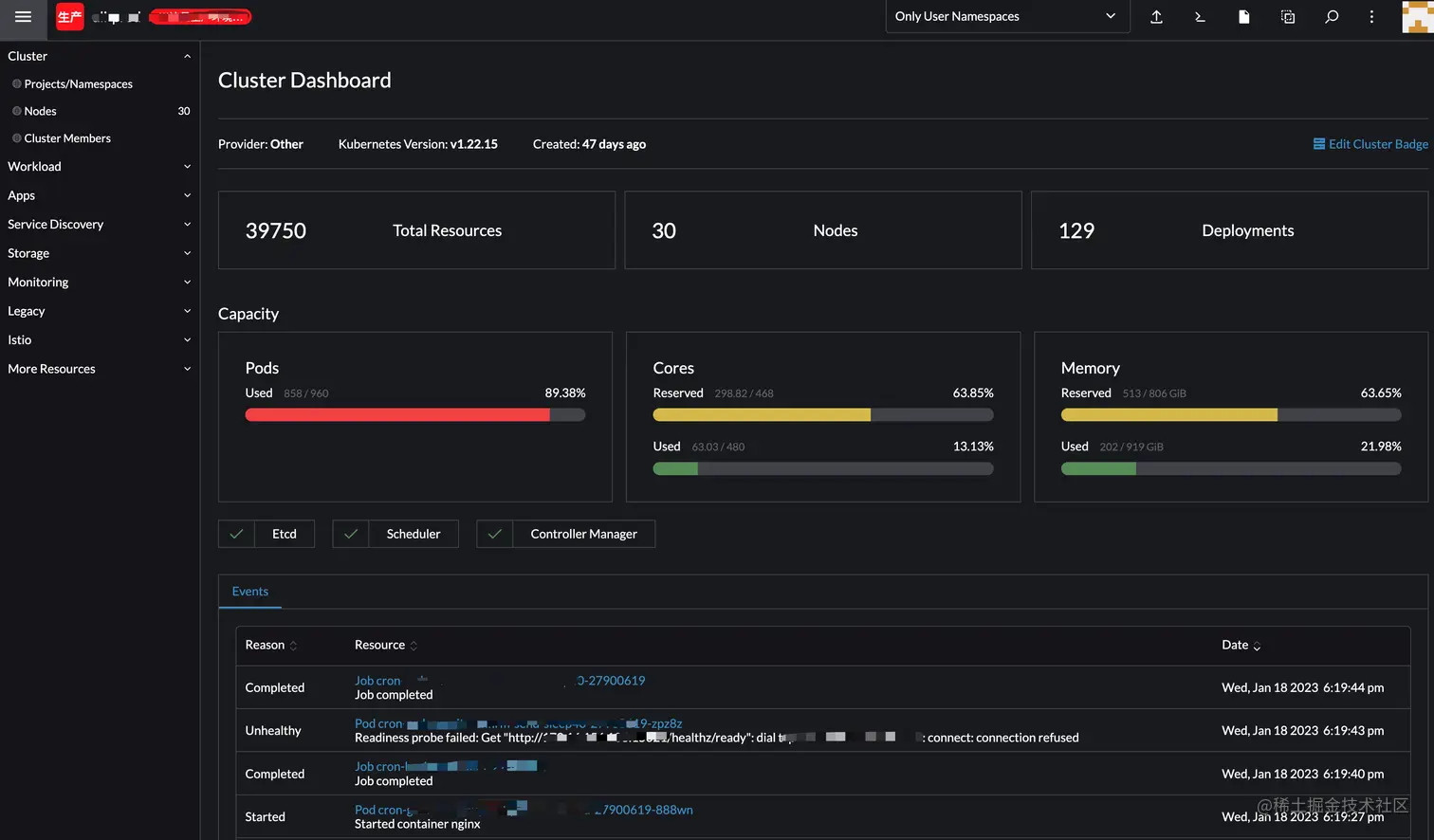
Task: Expand the Istio section chevron
Action: point(187,339)
